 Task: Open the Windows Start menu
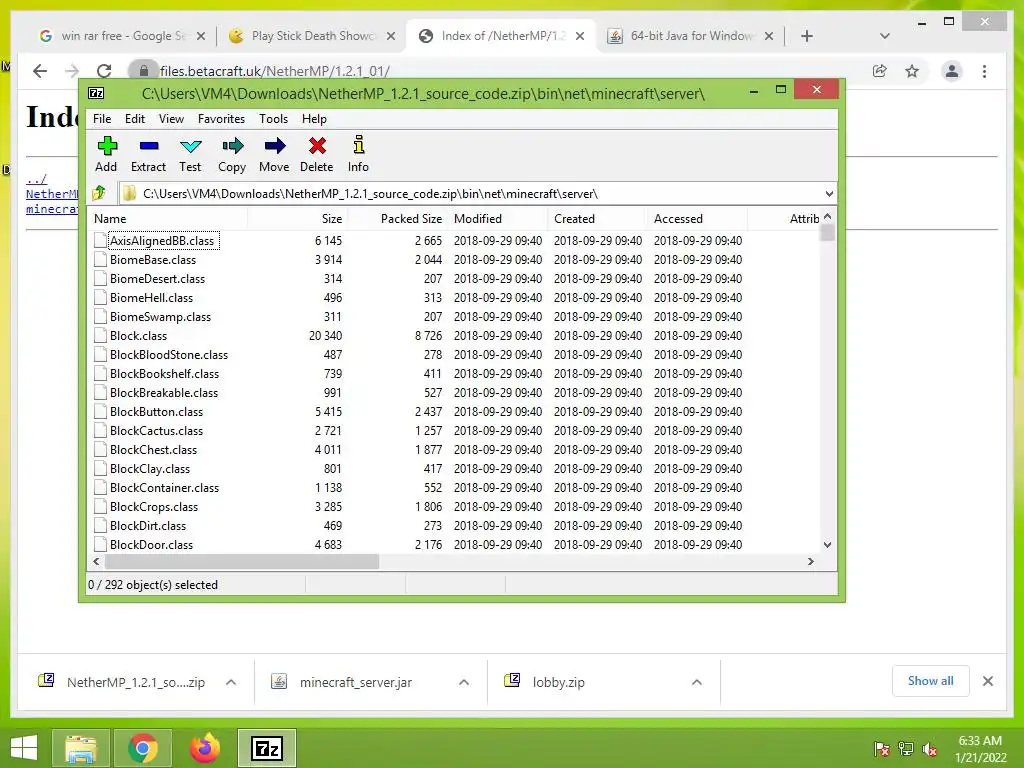tap(24, 748)
